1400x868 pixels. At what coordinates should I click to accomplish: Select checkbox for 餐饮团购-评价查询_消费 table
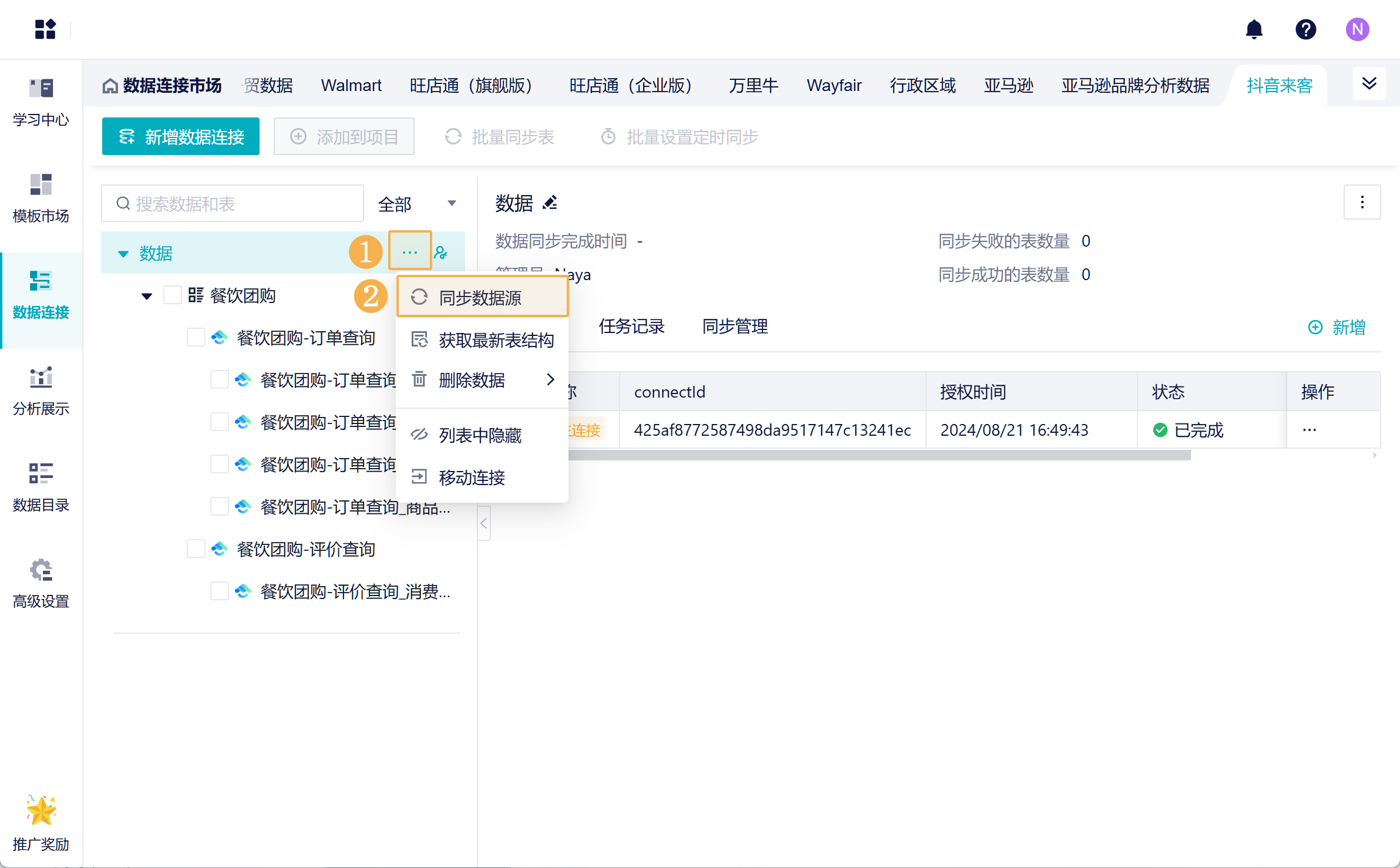click(x=219, y=591)
